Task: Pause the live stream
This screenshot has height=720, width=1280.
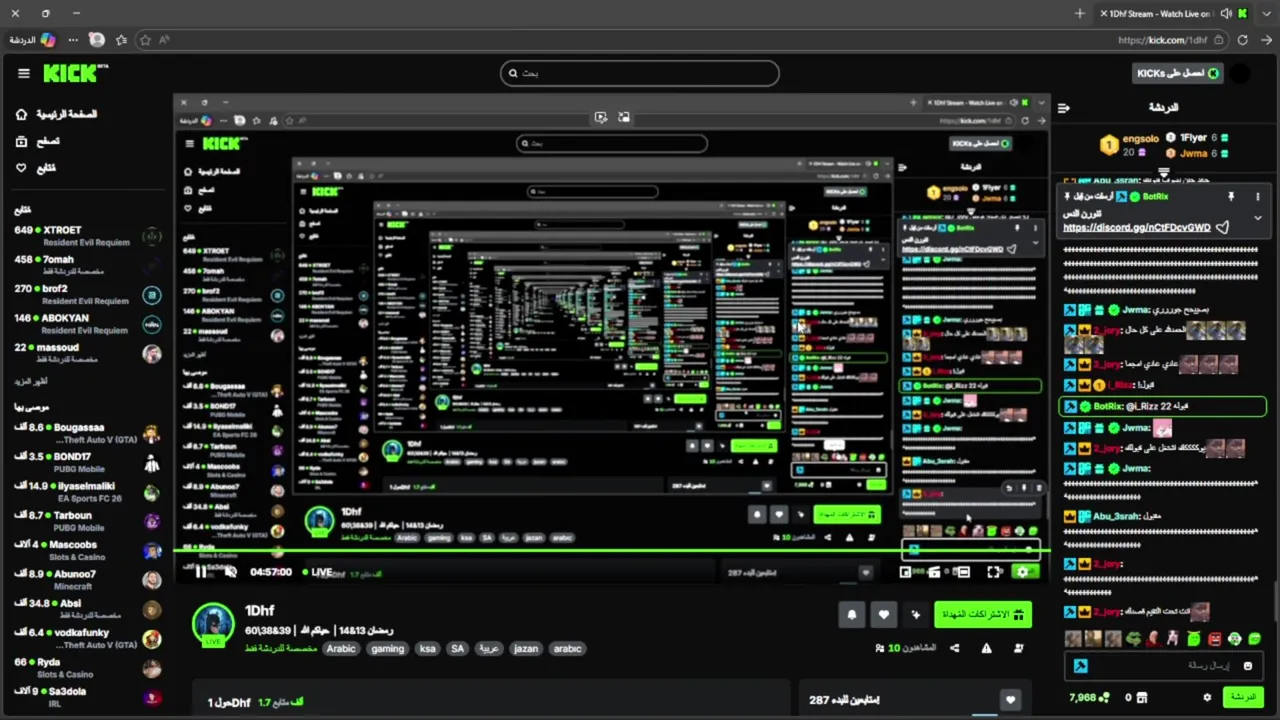Action: click(200, 572)
